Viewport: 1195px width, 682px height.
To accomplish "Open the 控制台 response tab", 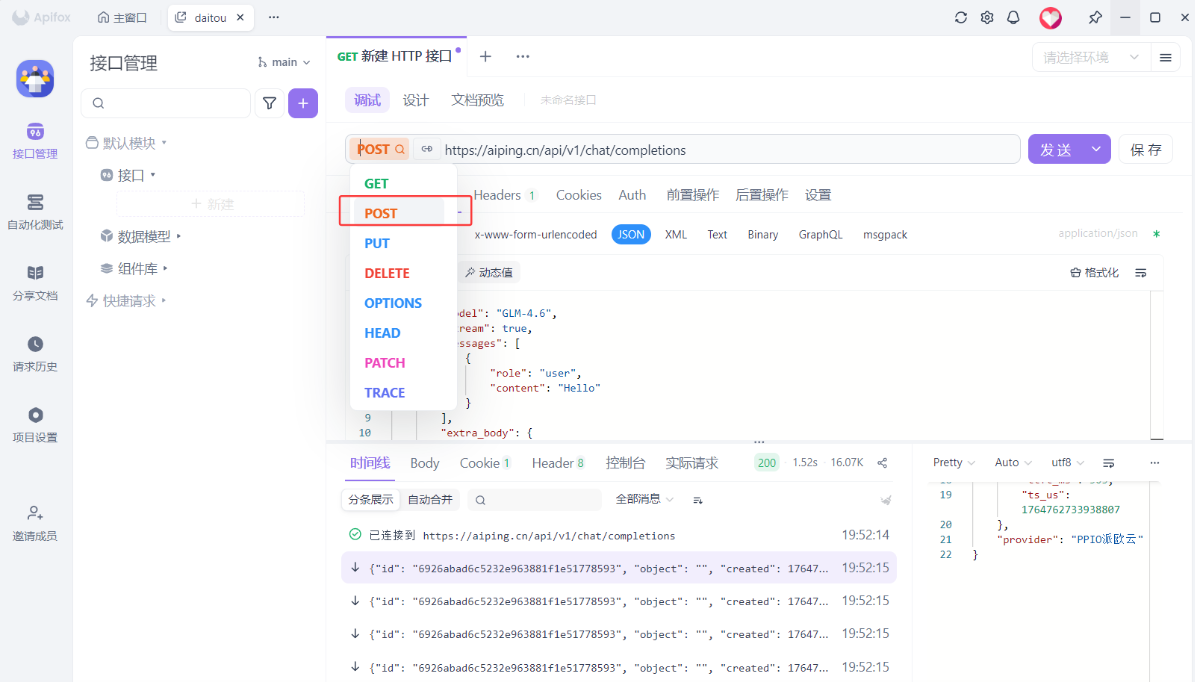I will [625, 463].
